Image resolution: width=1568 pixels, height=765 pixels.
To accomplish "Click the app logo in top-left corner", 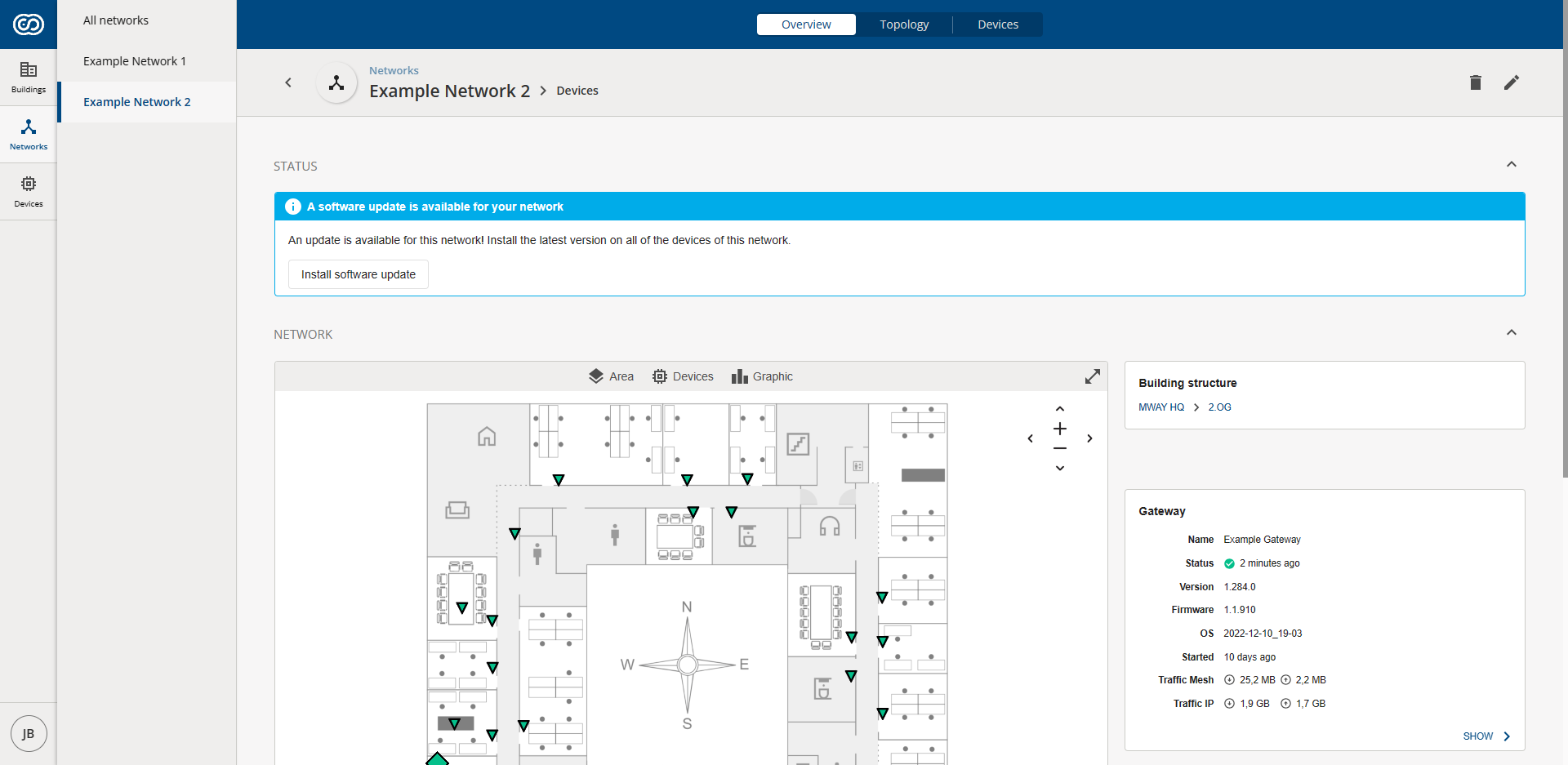I will 29,24.
